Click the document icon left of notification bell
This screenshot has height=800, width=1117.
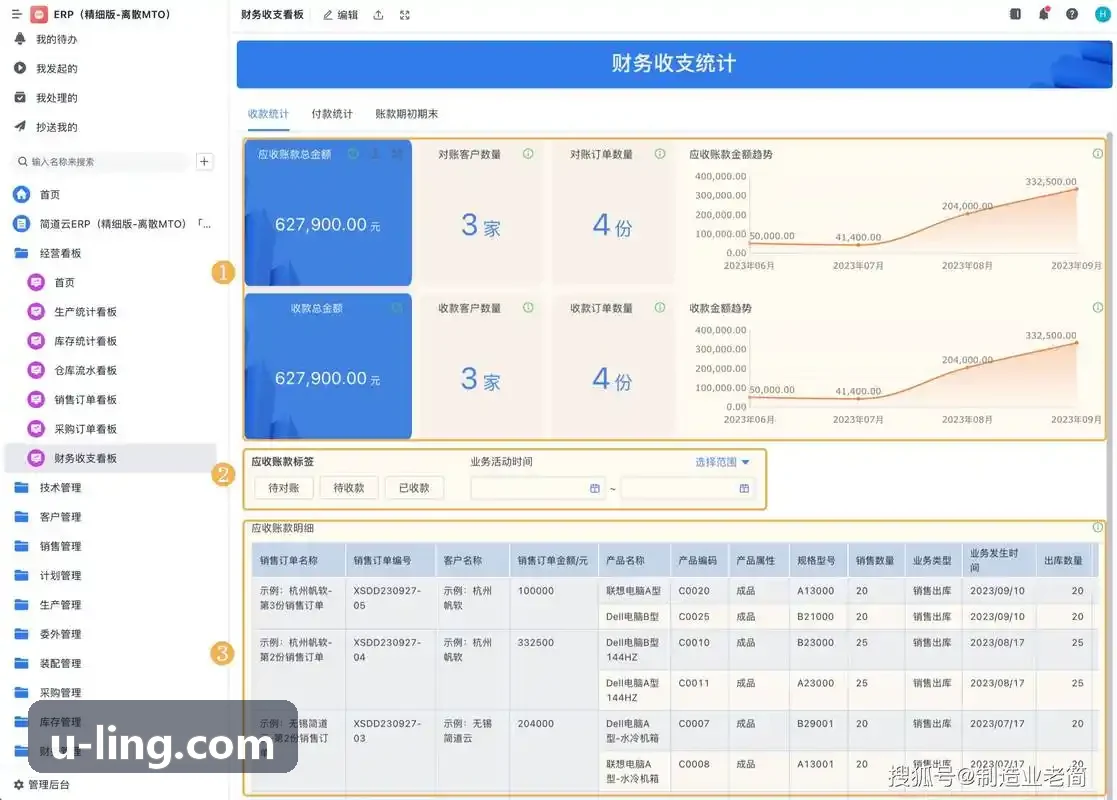coord(1015,14)
